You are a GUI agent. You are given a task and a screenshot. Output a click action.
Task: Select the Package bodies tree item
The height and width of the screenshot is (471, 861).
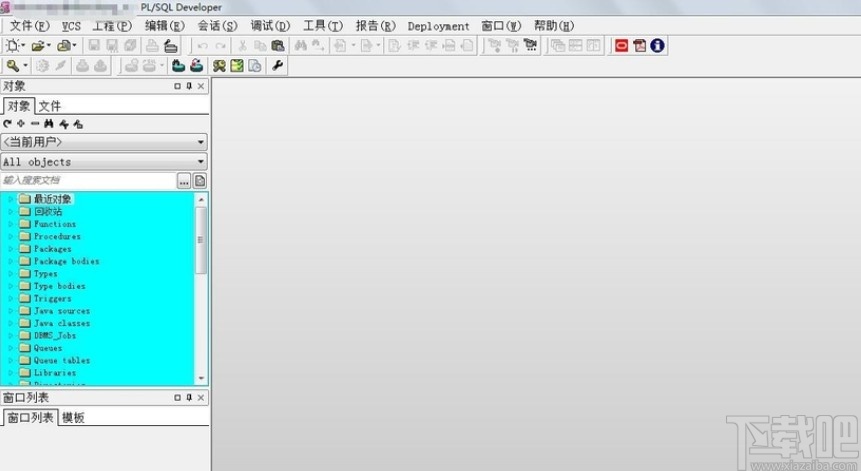point(66,261)
